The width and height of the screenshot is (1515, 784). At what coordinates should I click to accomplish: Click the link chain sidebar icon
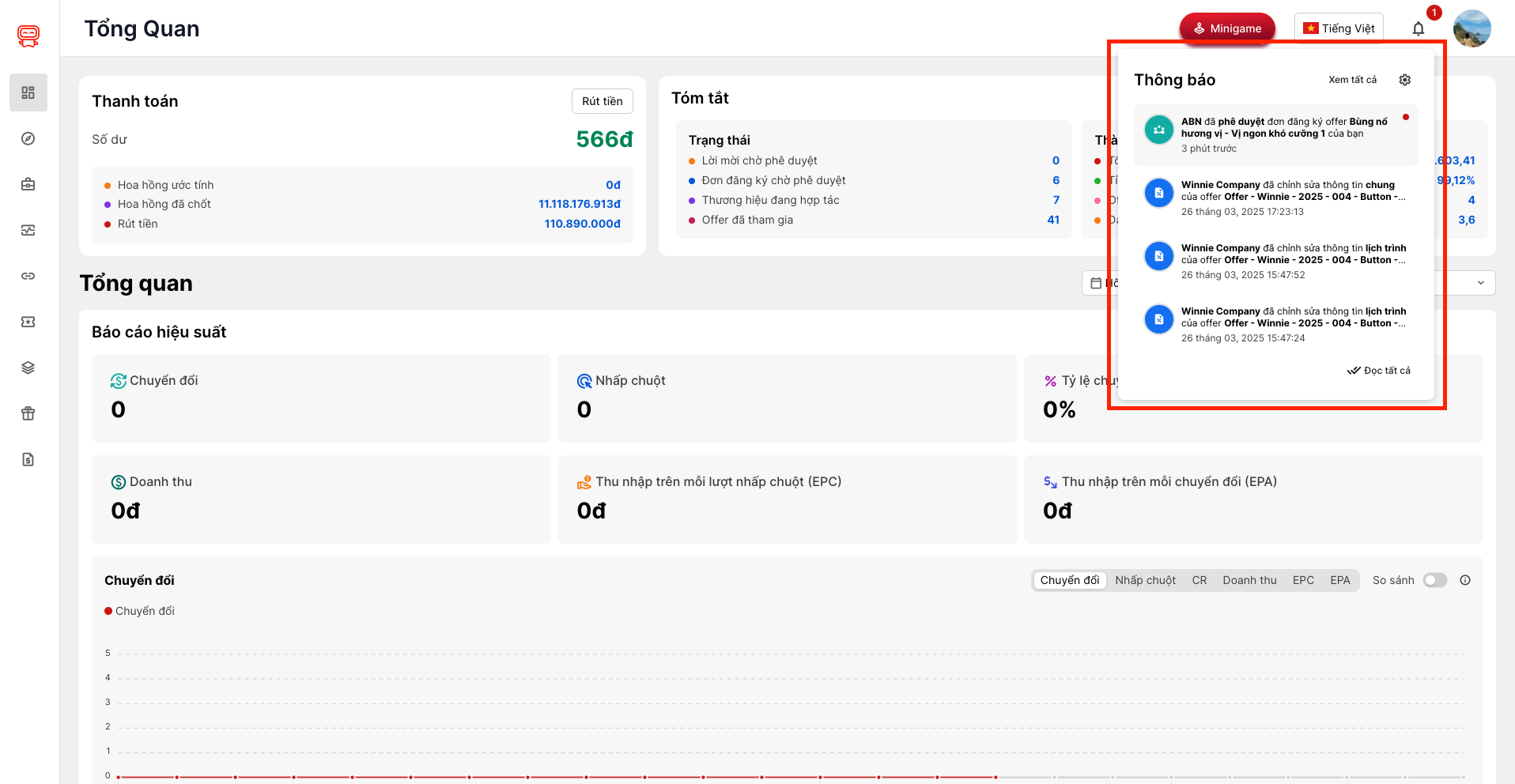tap(28, 276)
